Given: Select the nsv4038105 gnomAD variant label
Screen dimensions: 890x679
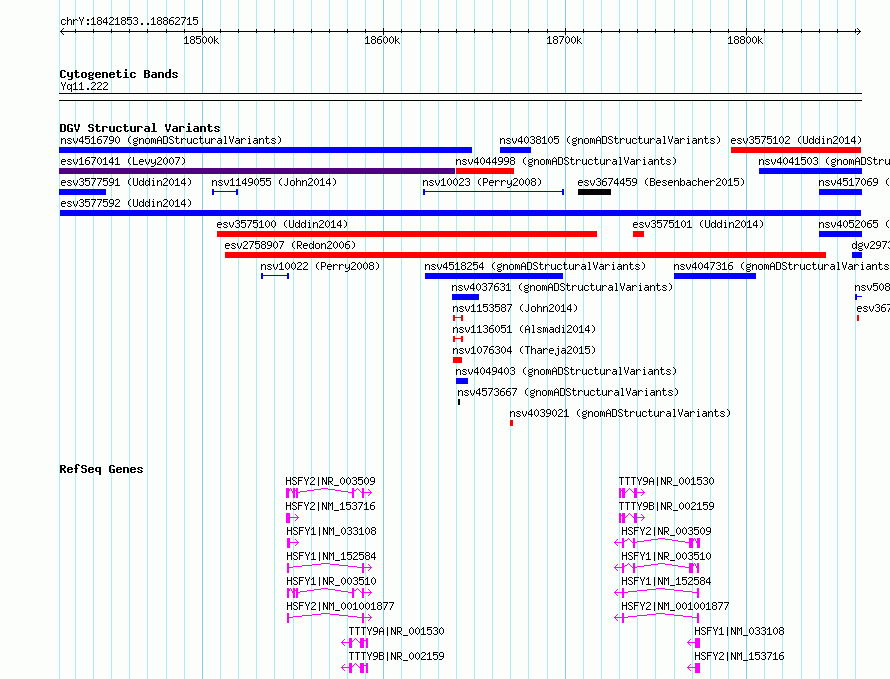Looking at the screenshot, I should tap(610, 140).
